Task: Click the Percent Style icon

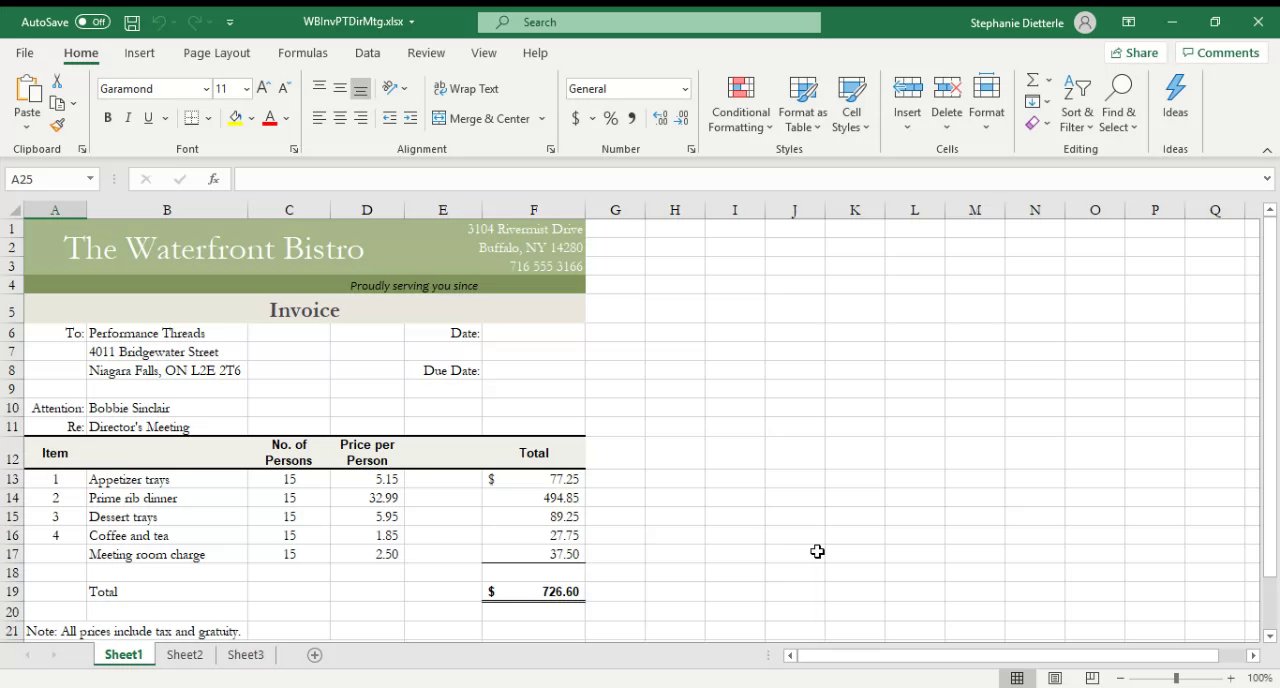Action: [610, 118]
